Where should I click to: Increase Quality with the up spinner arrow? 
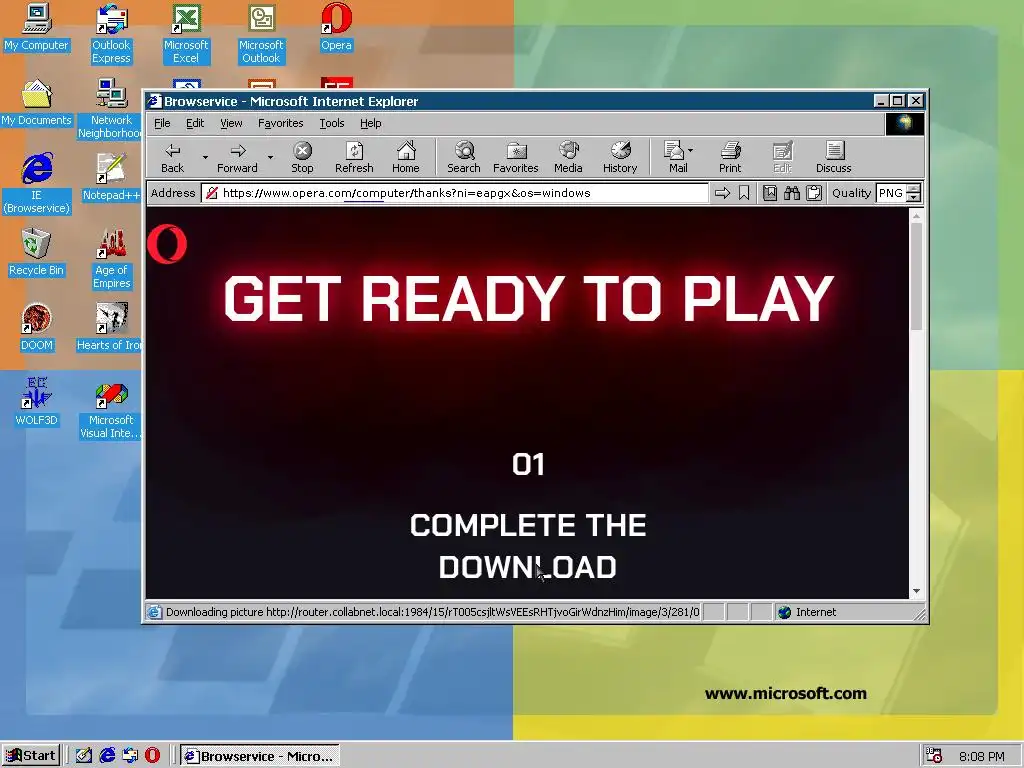914,189
